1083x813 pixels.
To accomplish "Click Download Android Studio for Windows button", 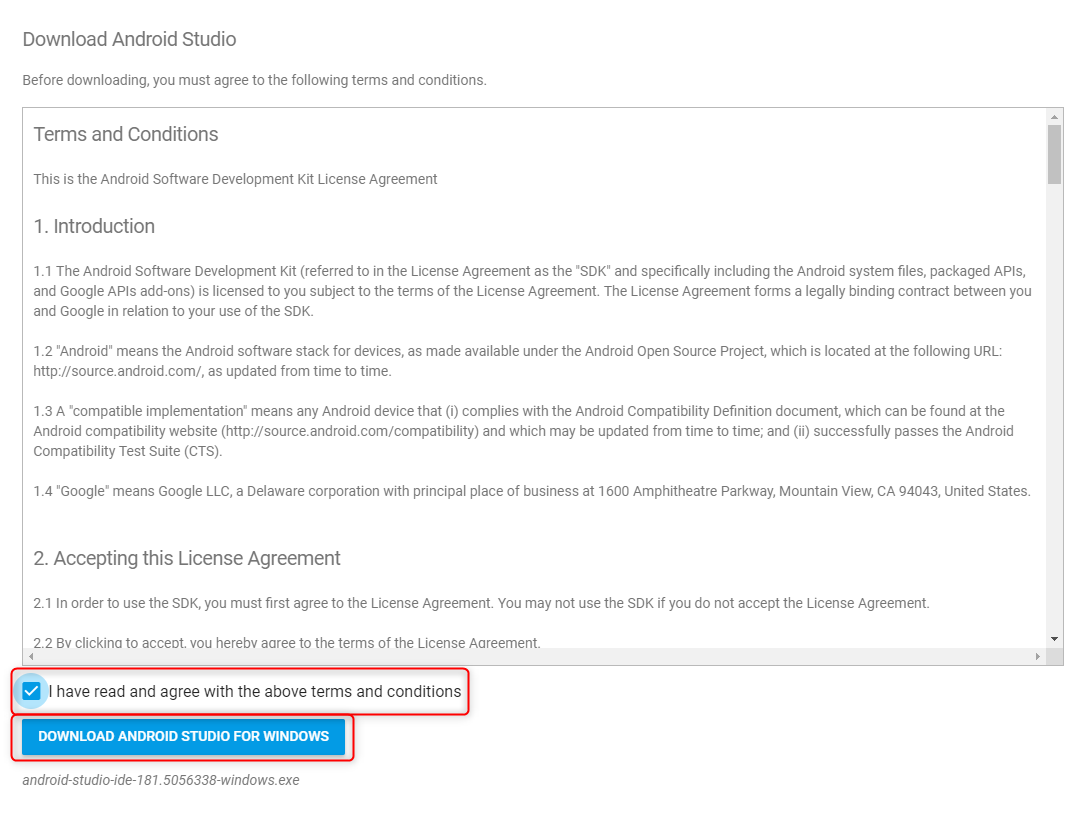I will pyautogui.click(x=183, y=736).
